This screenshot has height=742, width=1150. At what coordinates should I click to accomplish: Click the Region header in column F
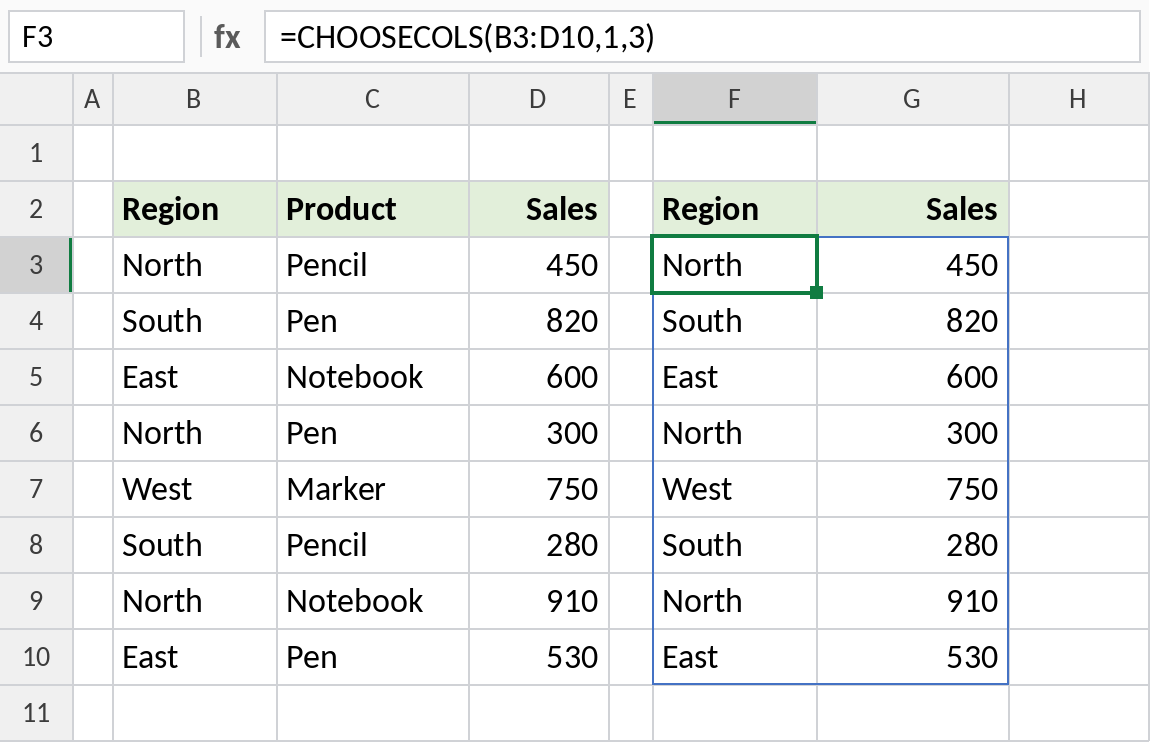click(734, 209)
